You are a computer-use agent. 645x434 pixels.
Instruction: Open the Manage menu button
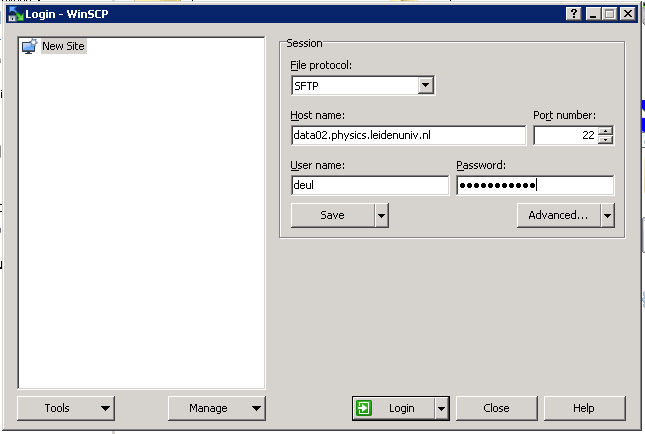[216, 408]
